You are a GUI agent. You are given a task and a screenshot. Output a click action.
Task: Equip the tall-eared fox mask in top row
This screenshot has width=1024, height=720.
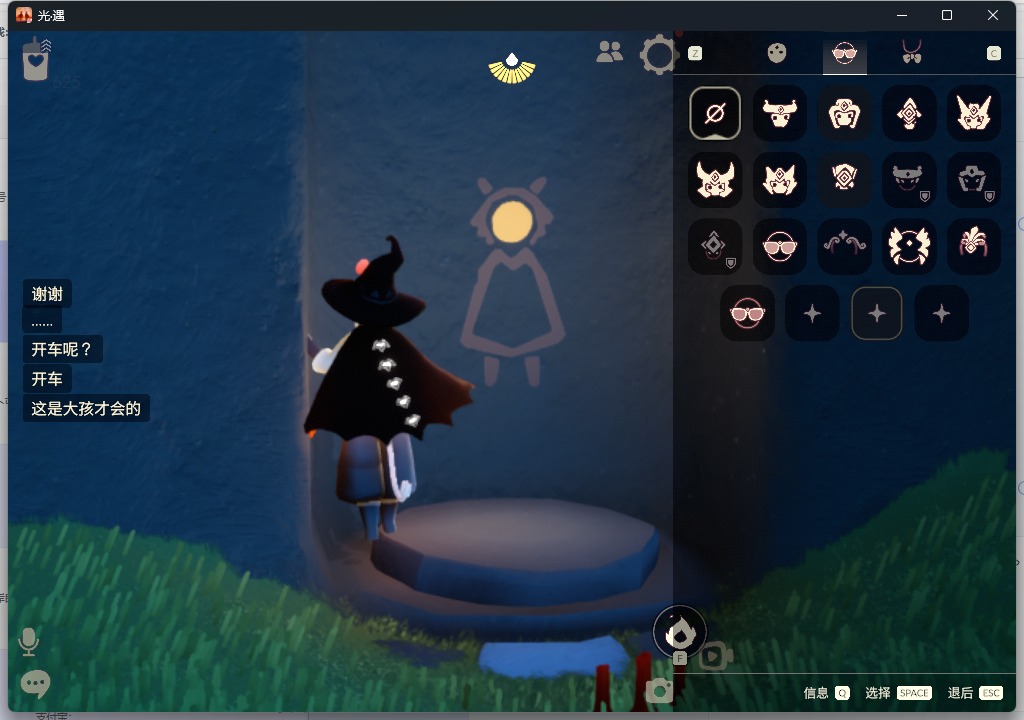click(x=974, y=114)
